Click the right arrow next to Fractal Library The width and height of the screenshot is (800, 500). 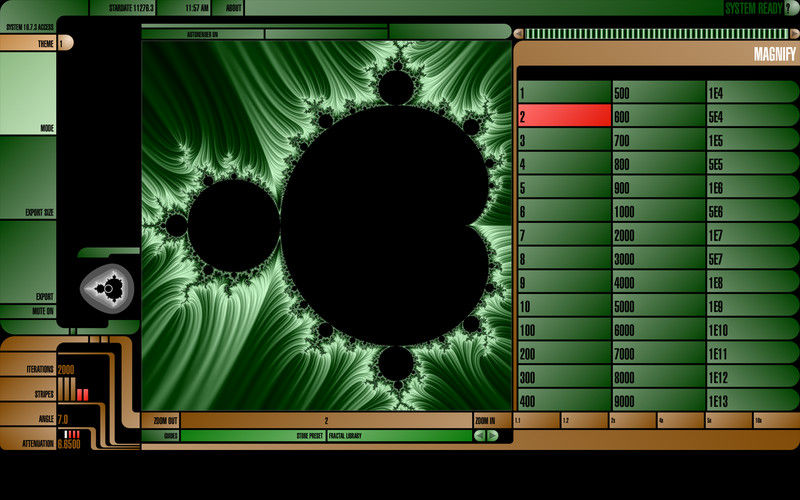point(492,436)
